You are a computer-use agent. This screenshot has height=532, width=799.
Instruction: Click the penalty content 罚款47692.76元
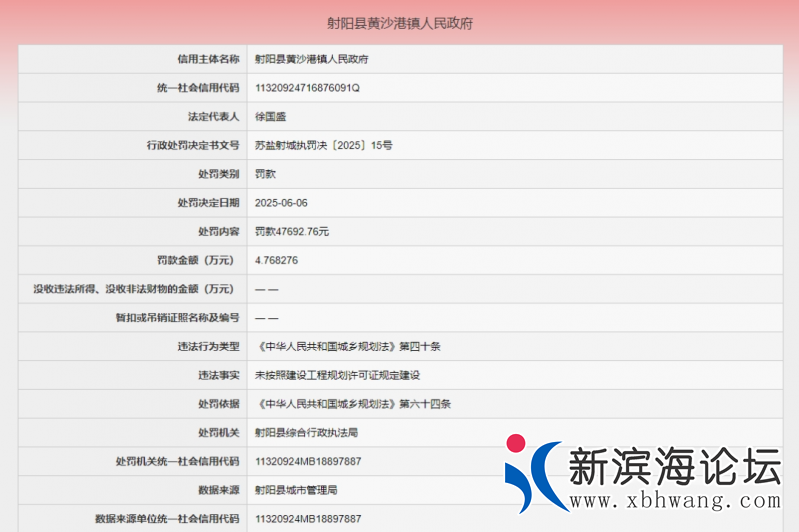(292, 231)
